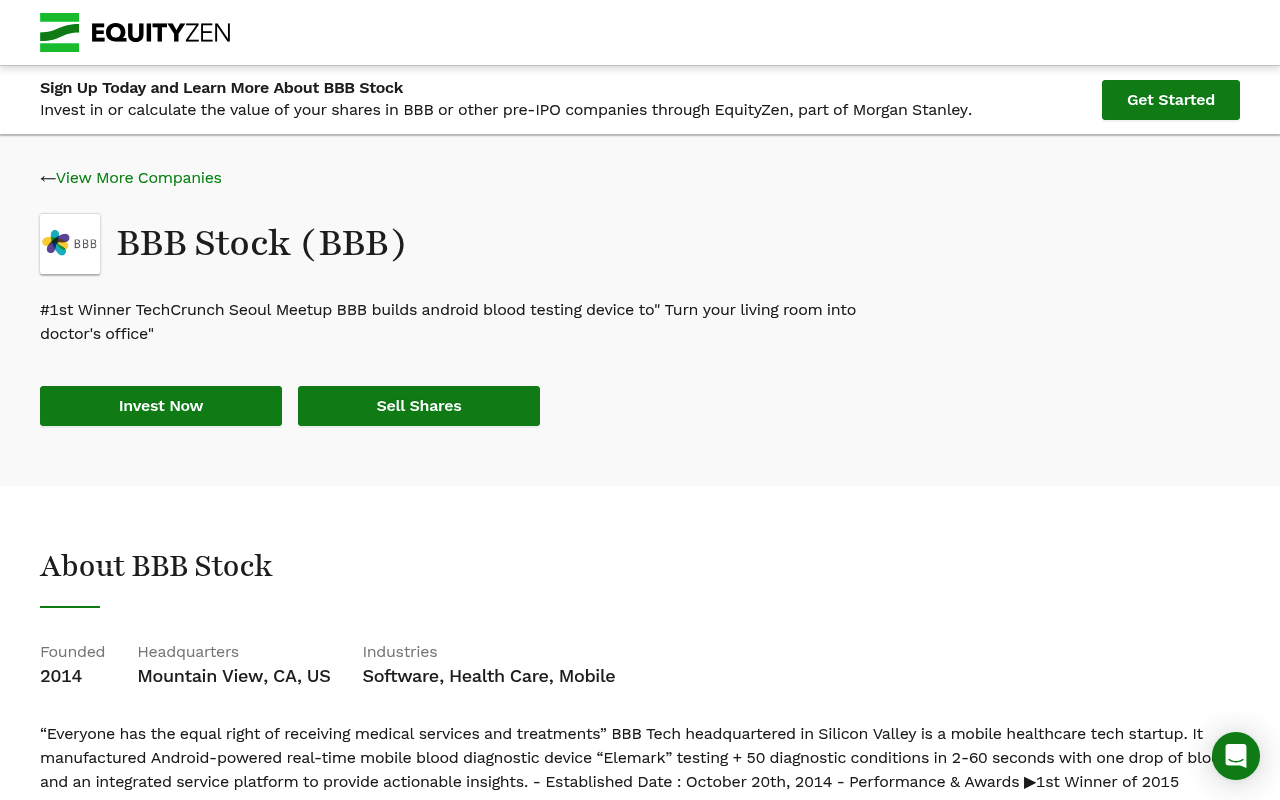1280x800 pixels.
Task: Select the BBB Stock (BBB) page title
Action: (x=262, y=243)
